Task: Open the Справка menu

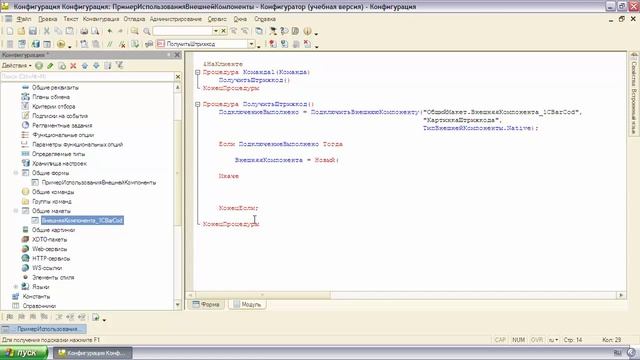Action: 264,19
